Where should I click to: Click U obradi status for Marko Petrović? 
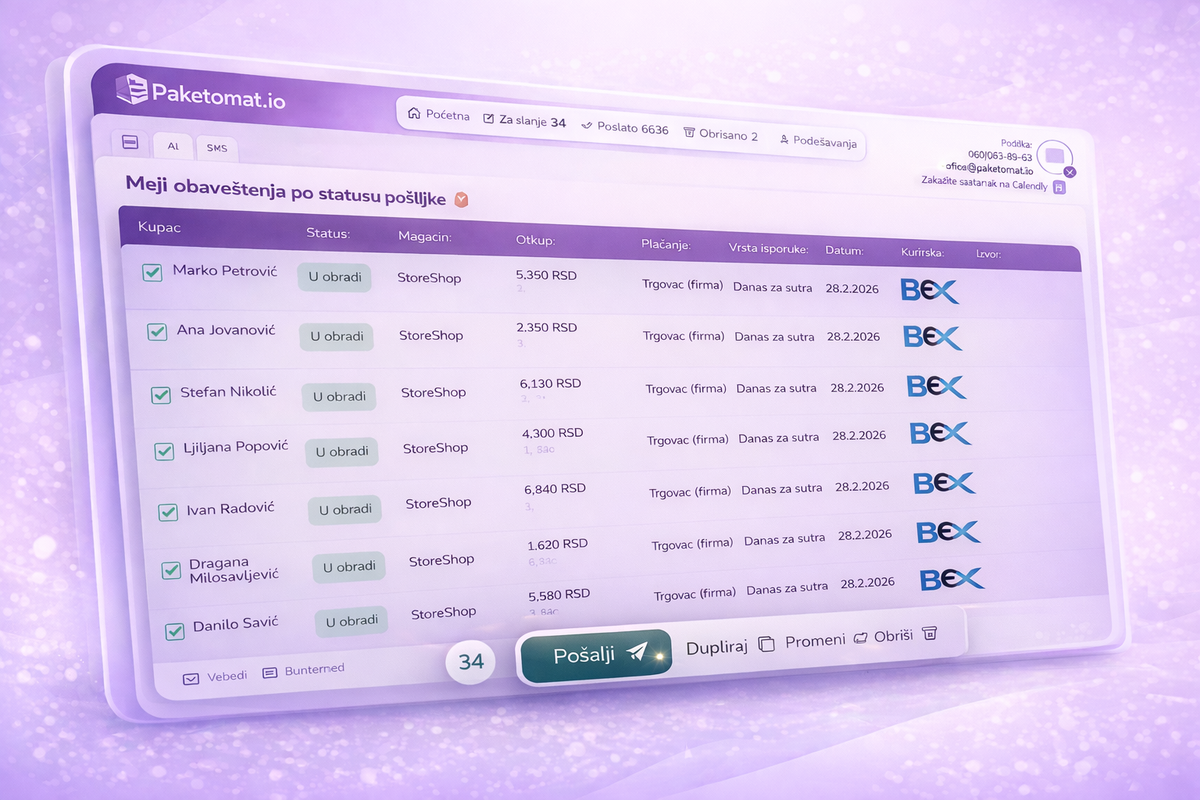coord(334,277)
